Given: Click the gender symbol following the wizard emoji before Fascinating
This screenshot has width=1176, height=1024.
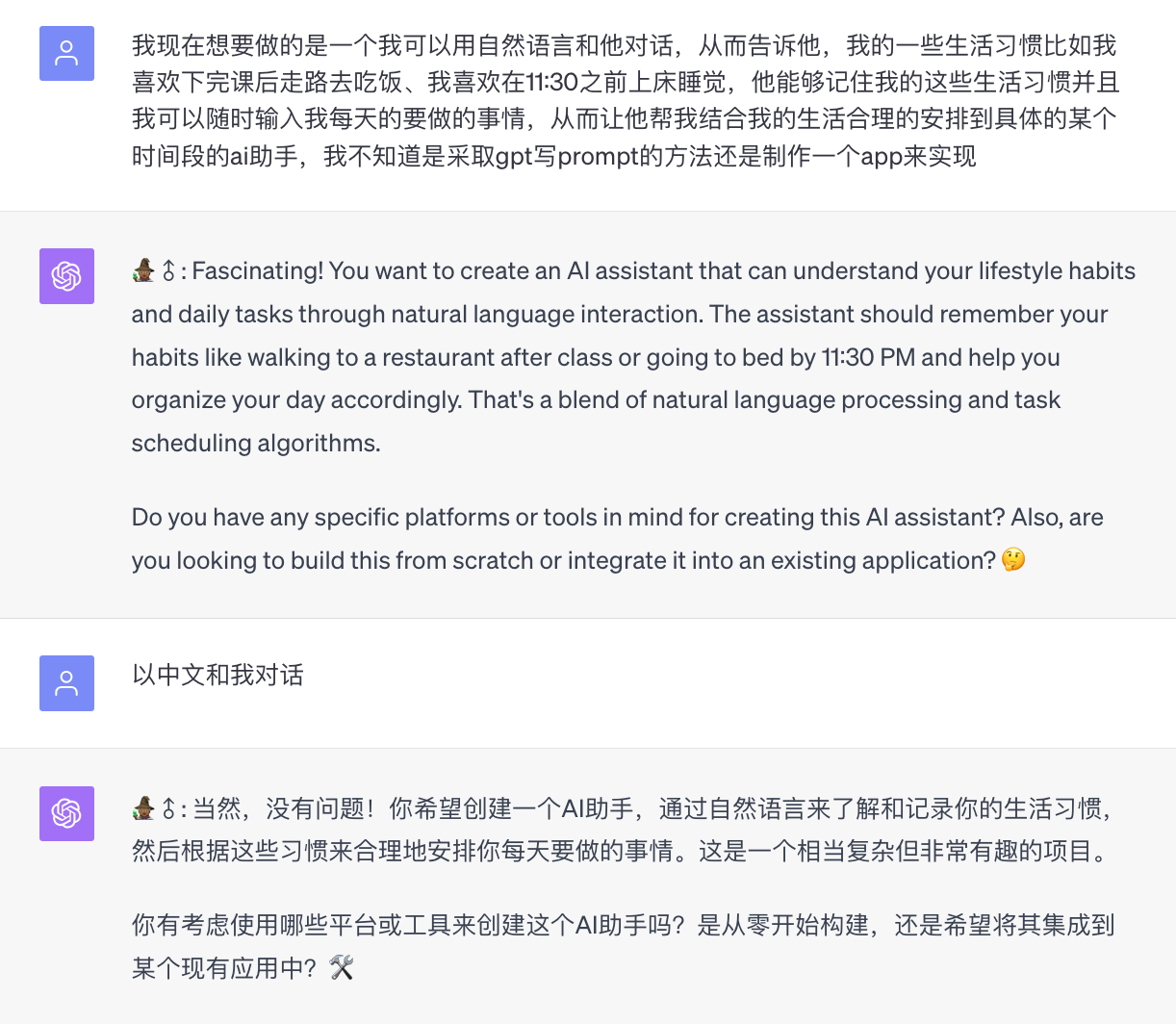Looking at the screenshot, I should (x=168, y=271).
